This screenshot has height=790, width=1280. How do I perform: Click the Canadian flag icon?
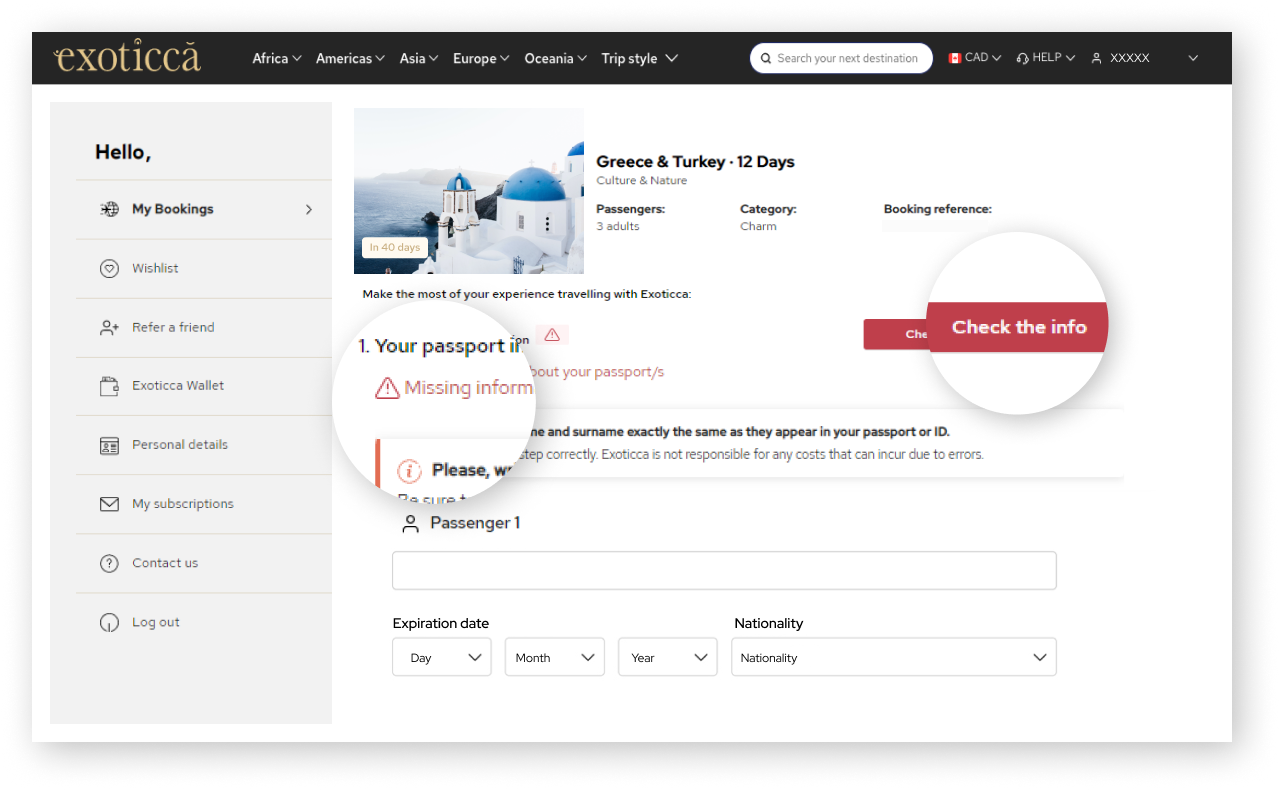[955, 58]
